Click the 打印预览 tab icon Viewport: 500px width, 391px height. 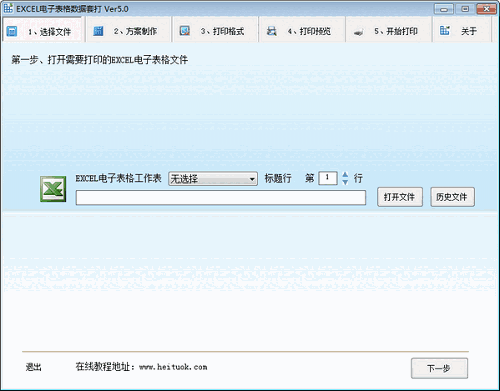272,31
